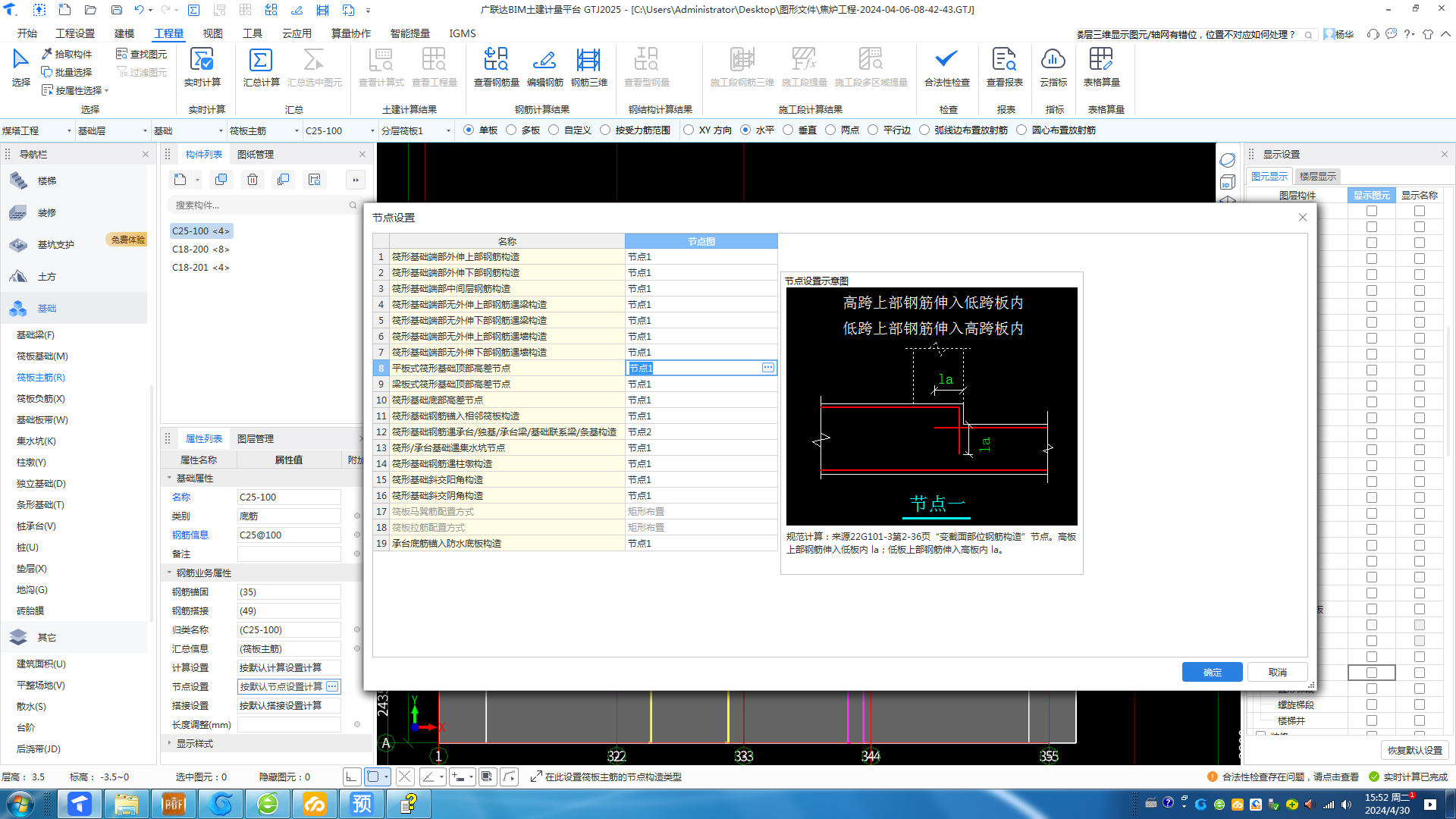Image resolution: width=1456 pixels, height=819 pixels.
Task: Click ellipsis next to 按默认节点设置计算
Action: coord(332,686)
